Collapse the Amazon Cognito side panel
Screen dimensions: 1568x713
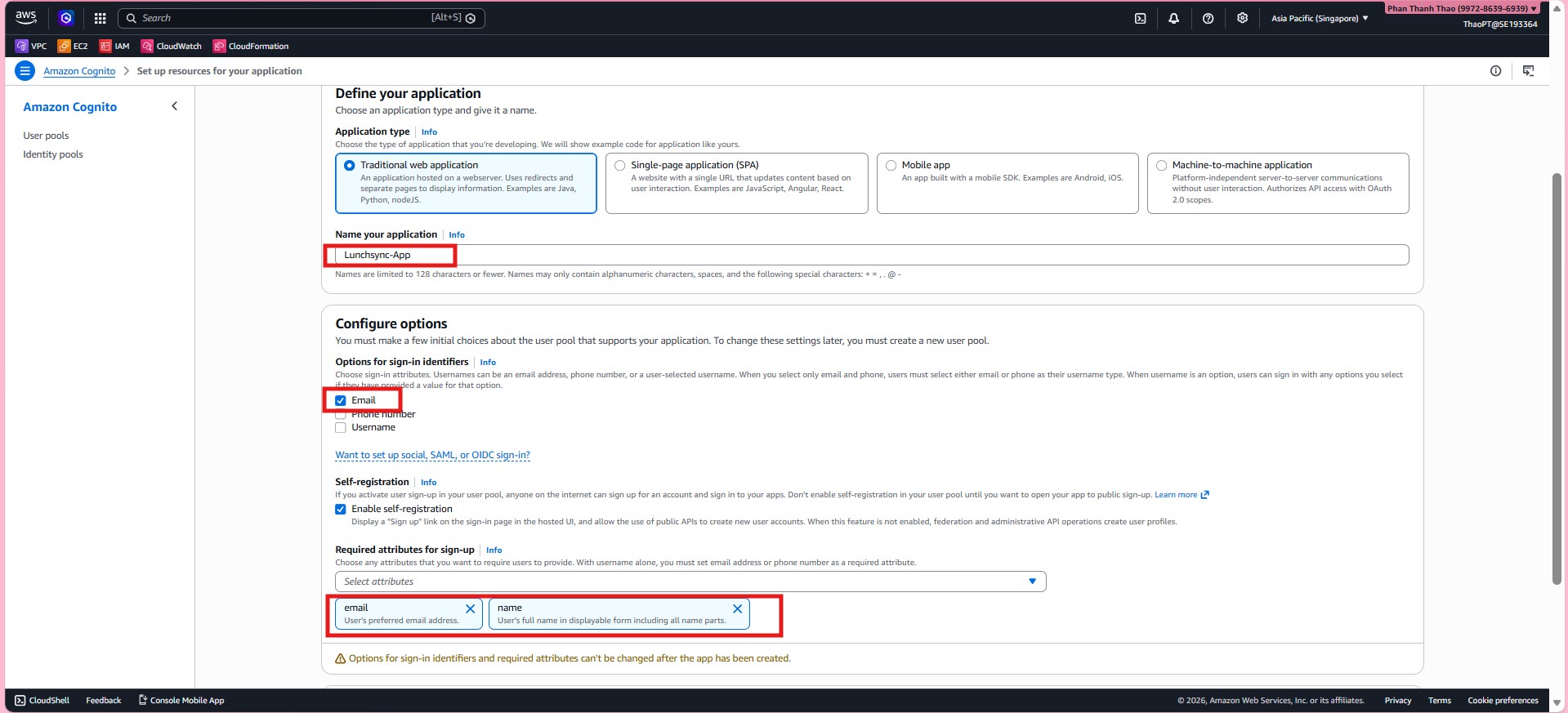click(174, 106)
